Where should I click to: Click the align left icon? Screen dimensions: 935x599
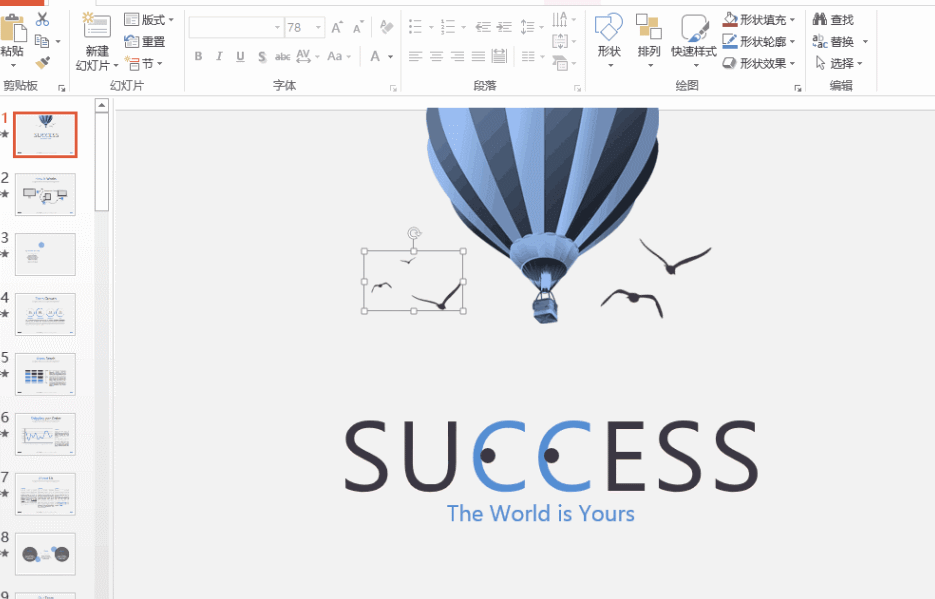416,57
